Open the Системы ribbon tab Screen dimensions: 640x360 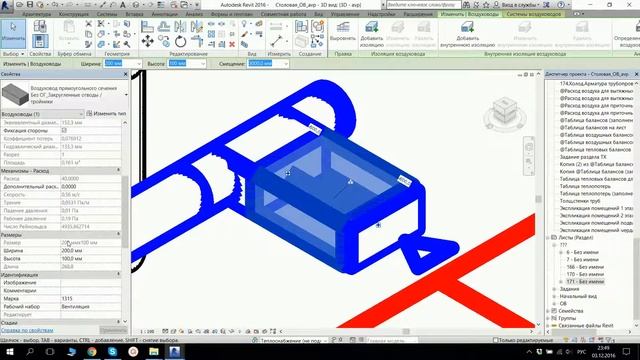point(107,14)
